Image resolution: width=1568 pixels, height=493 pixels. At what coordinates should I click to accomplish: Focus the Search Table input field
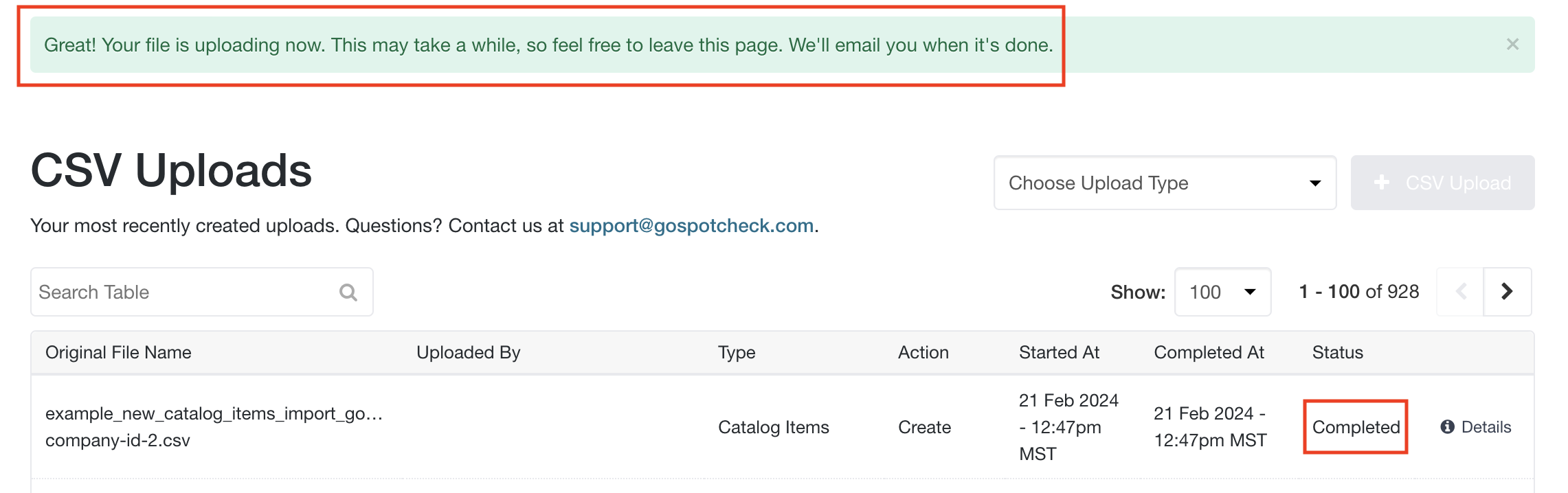coord(202,292)
